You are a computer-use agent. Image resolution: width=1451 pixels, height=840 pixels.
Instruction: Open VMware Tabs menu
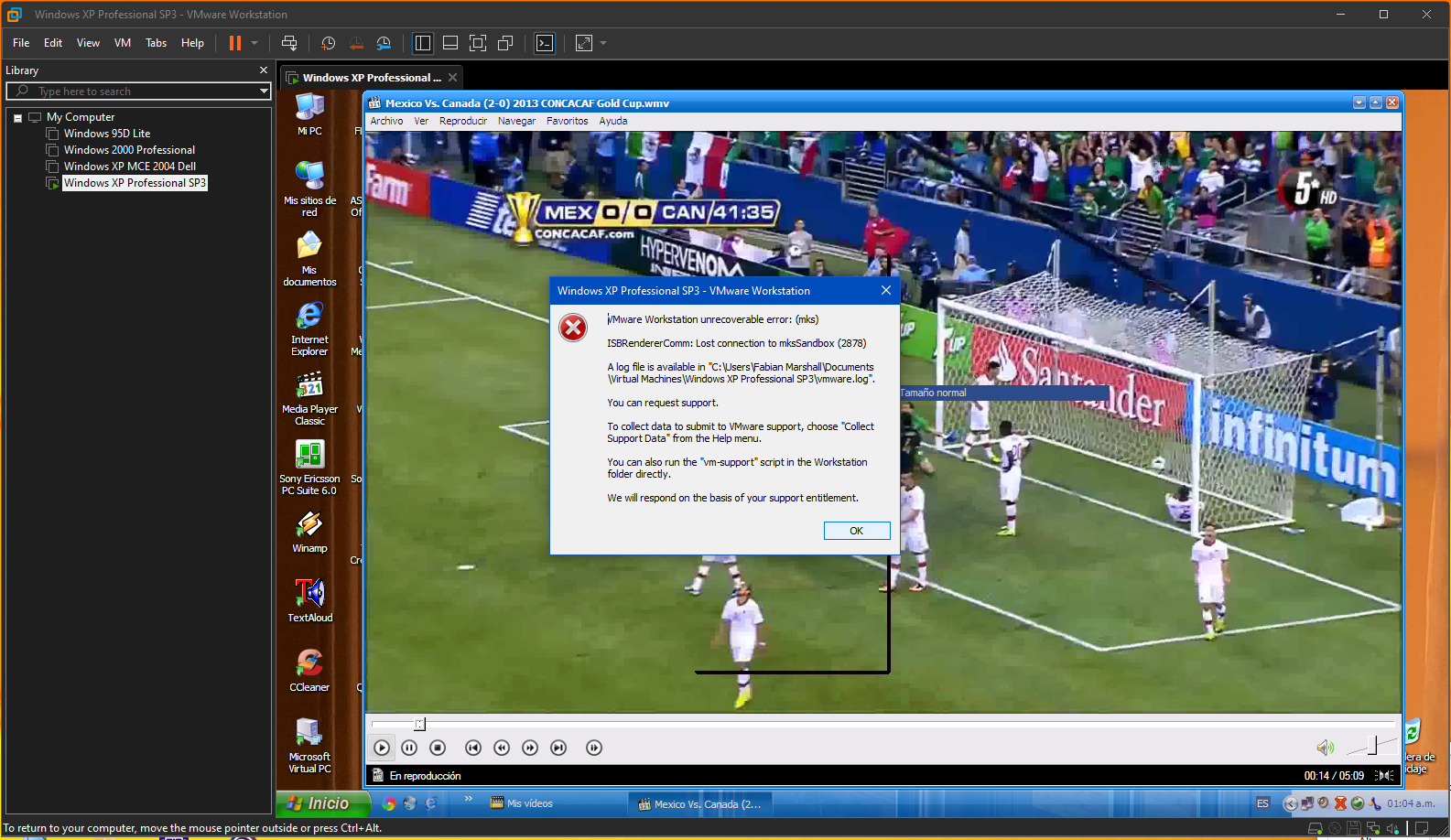click(x=157, y=43)
